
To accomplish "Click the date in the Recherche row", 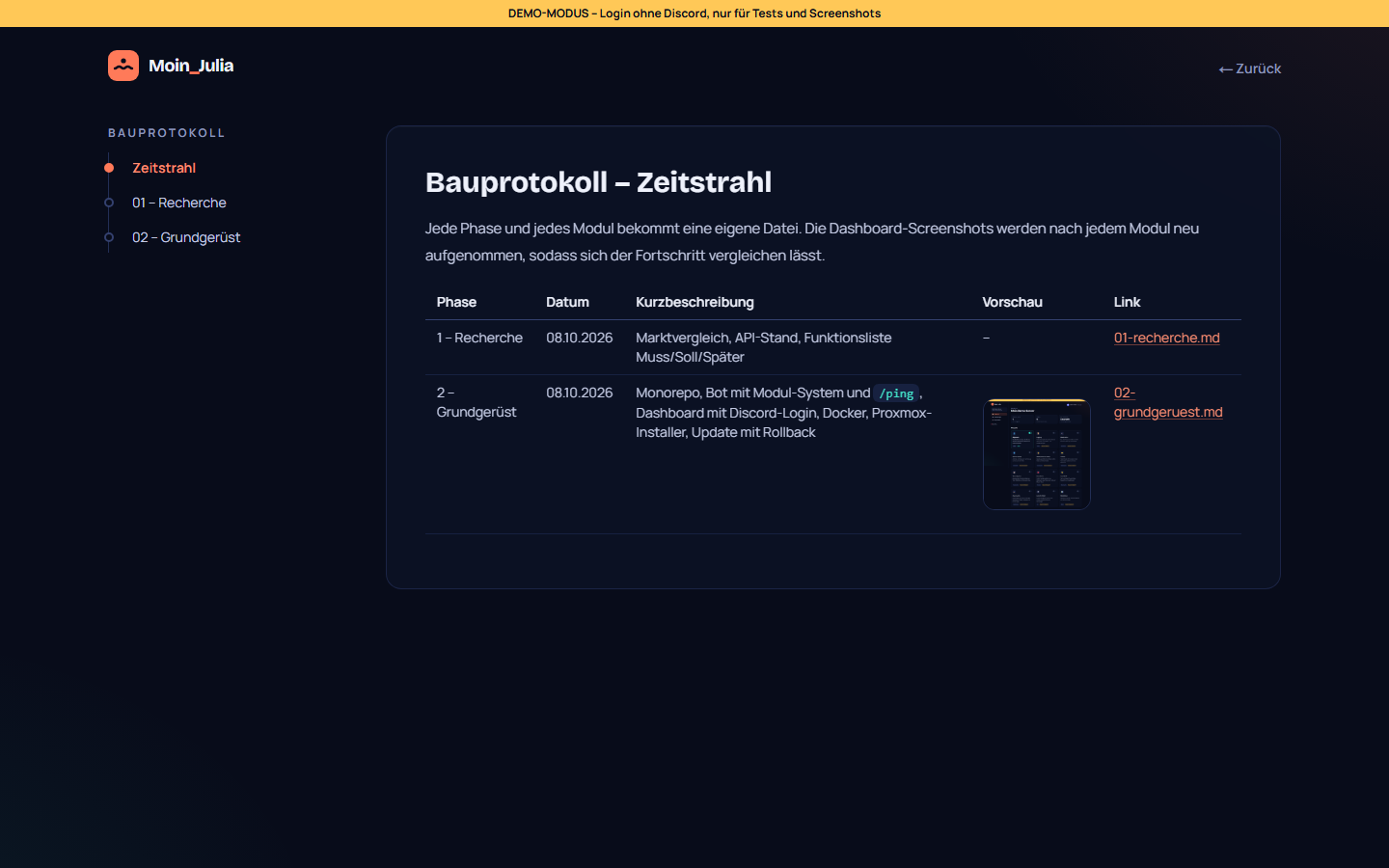I will point(580,338).
